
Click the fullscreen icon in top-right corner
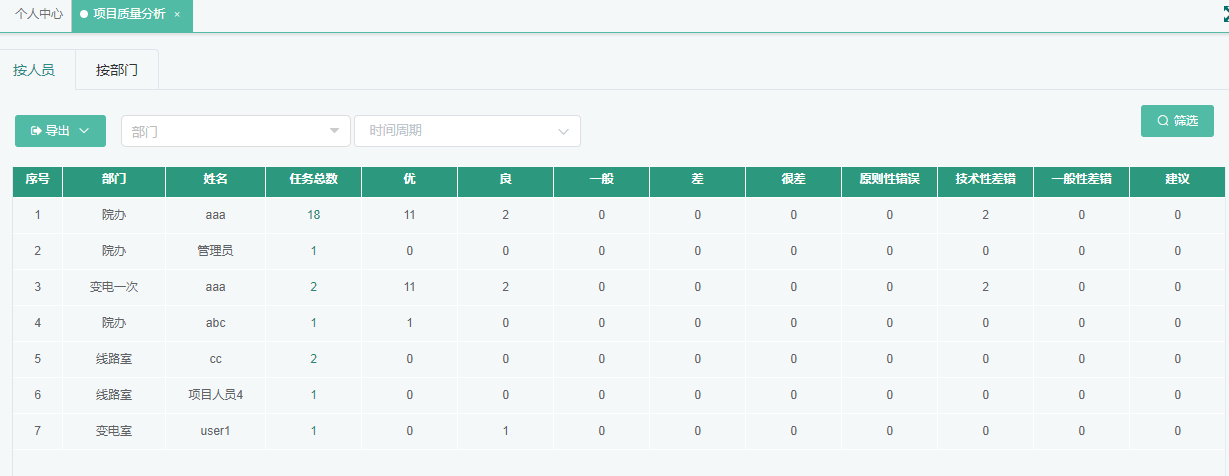coord(1224,15)
